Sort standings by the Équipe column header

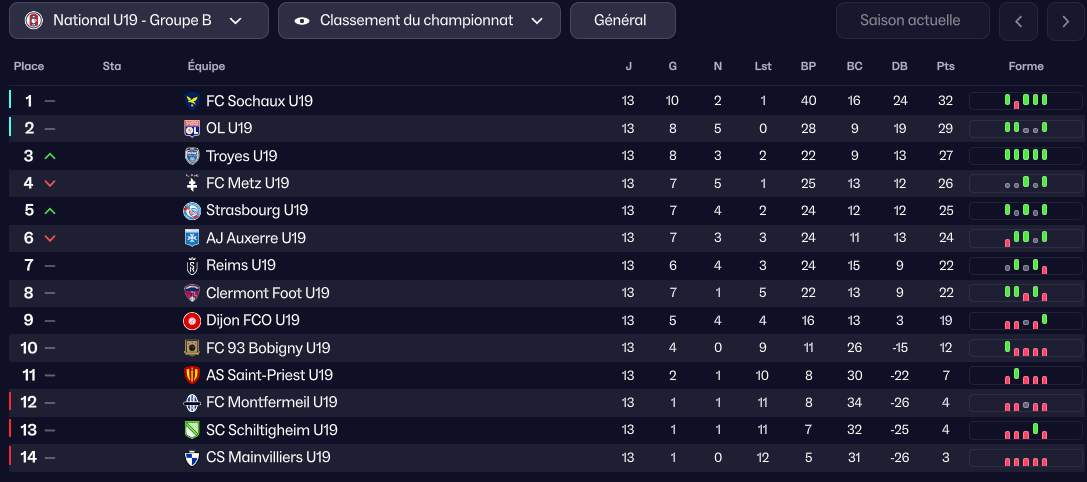(206, 67)
